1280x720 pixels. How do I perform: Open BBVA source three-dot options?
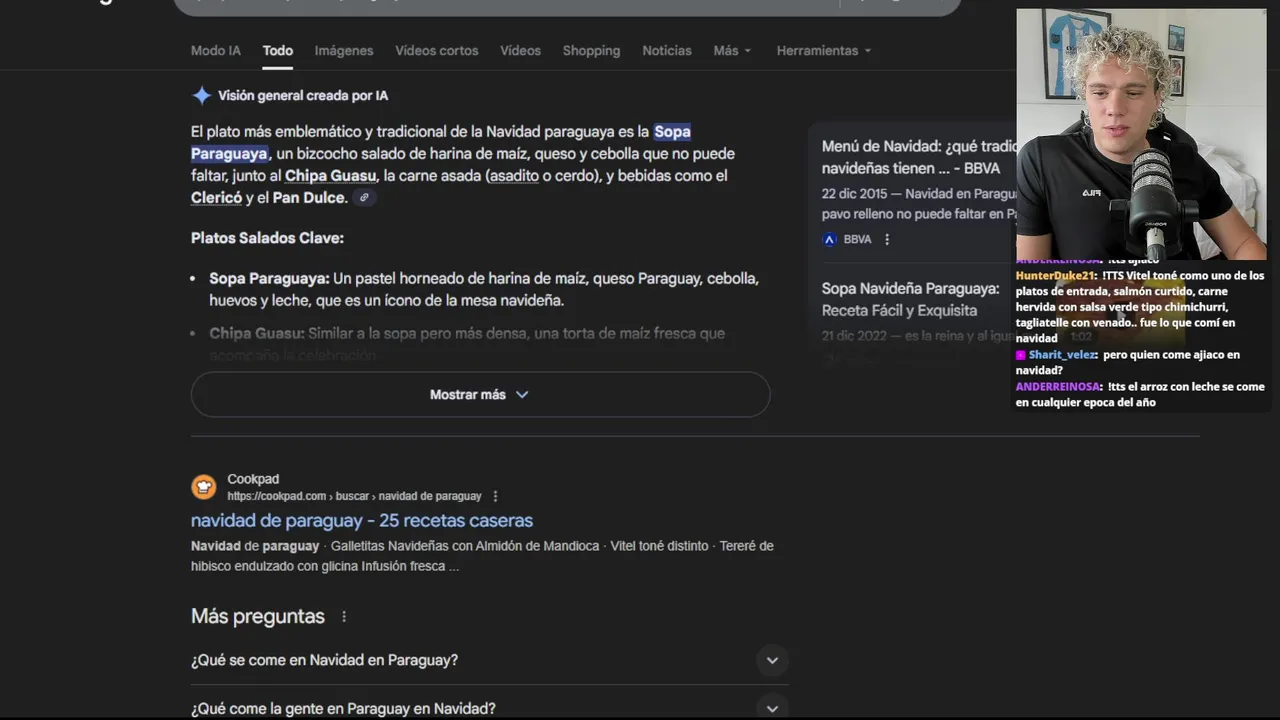coord(887,239)
